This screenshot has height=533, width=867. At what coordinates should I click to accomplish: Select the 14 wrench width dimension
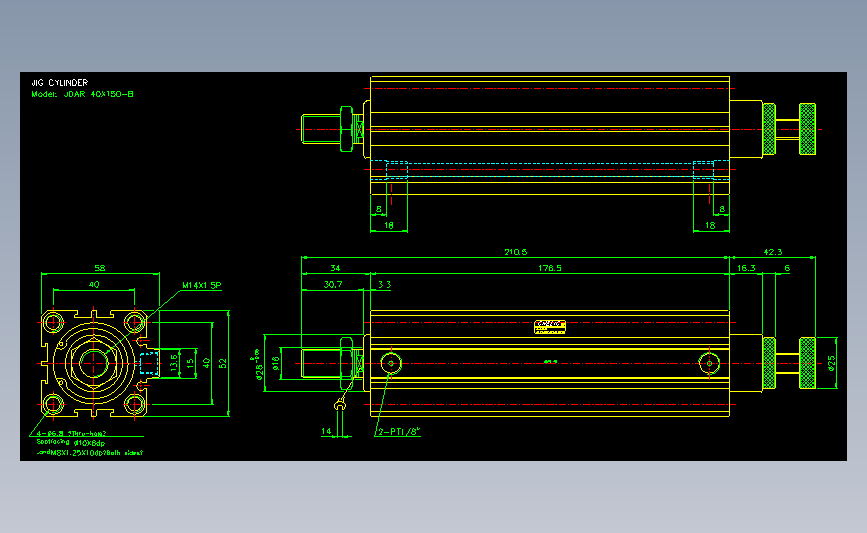coord(326,431)
